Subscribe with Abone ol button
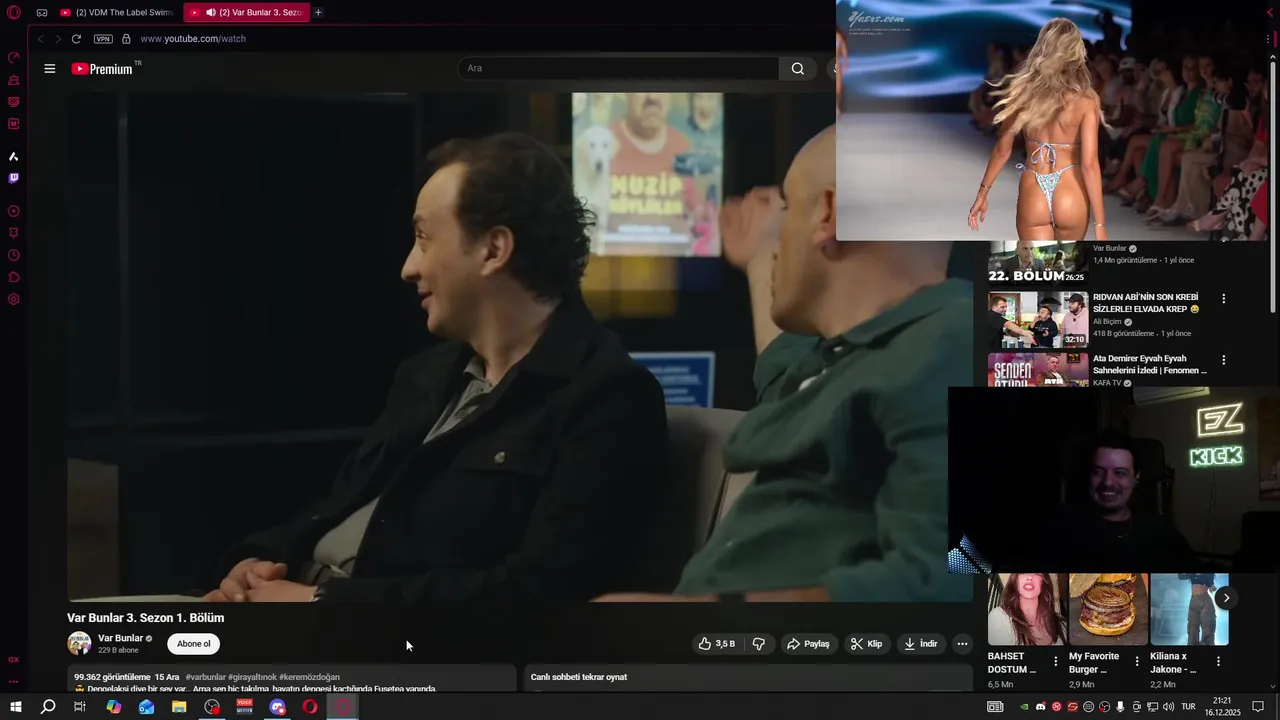The width and height of the screenshot is (1280, 720). pos(194,644)
